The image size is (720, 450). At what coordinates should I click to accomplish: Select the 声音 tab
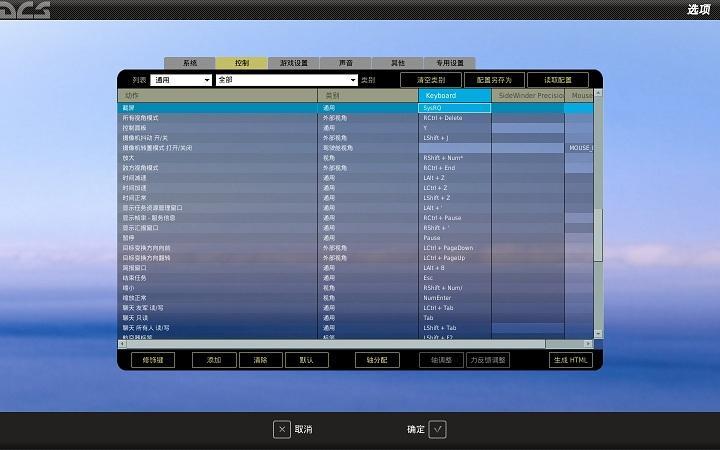345,63
